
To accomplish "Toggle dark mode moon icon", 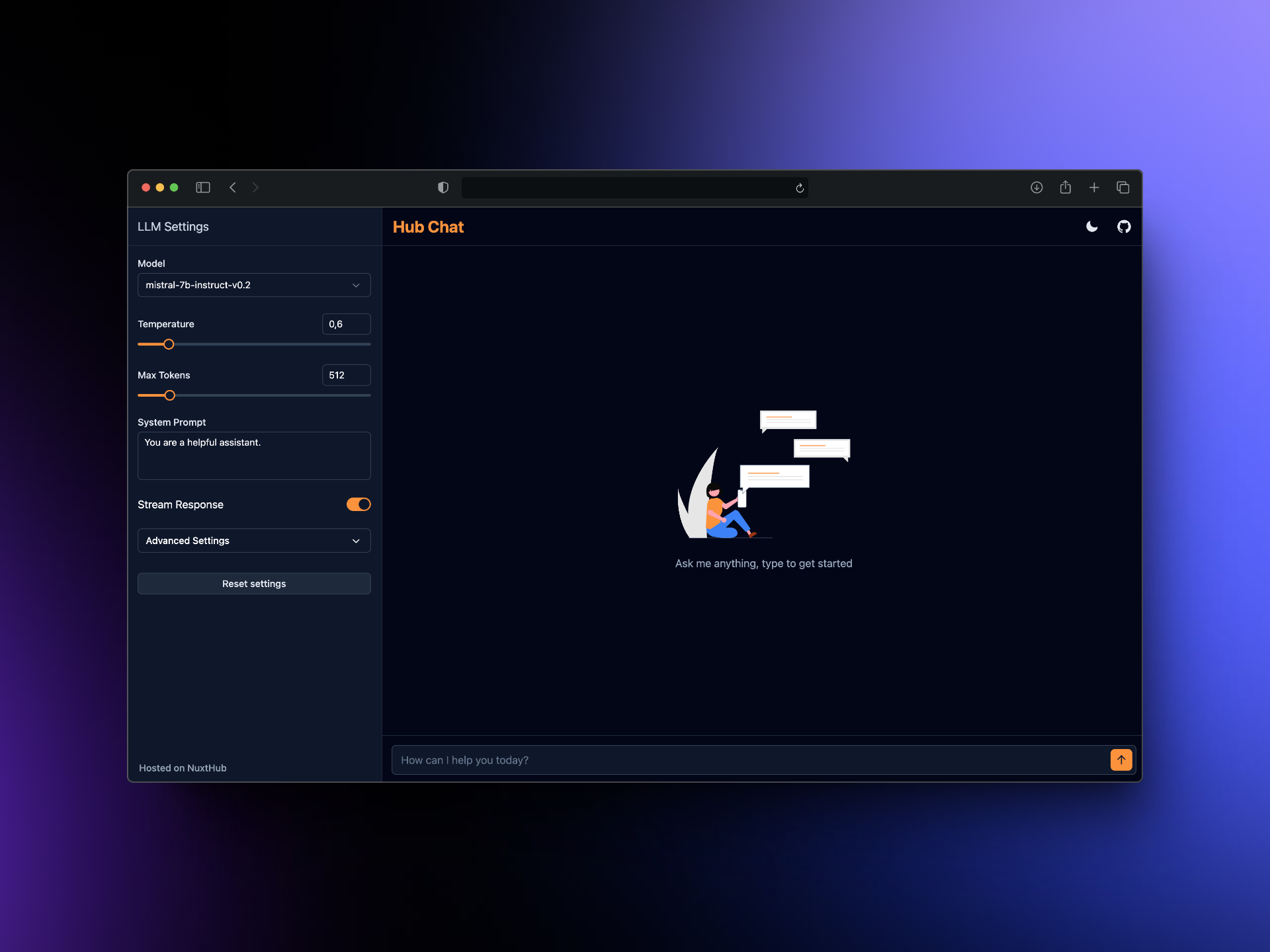I will pos(1091,227).
